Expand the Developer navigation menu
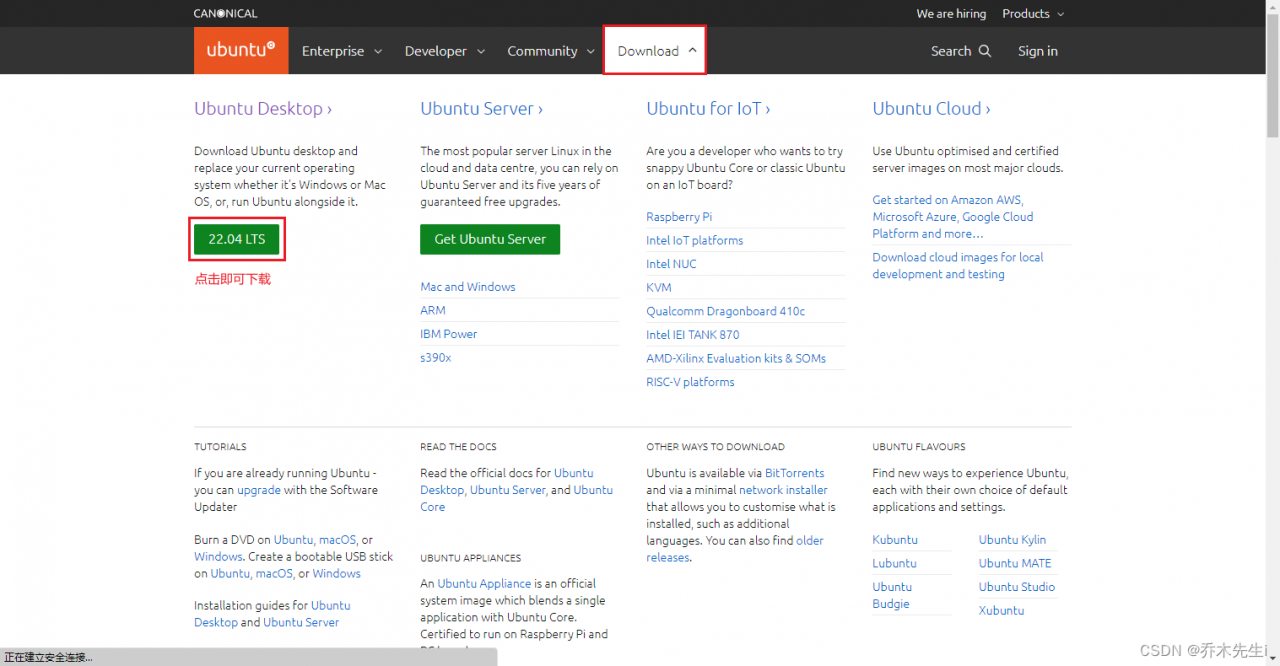Viewport: 1280px width, 666px height. [445, 51]
